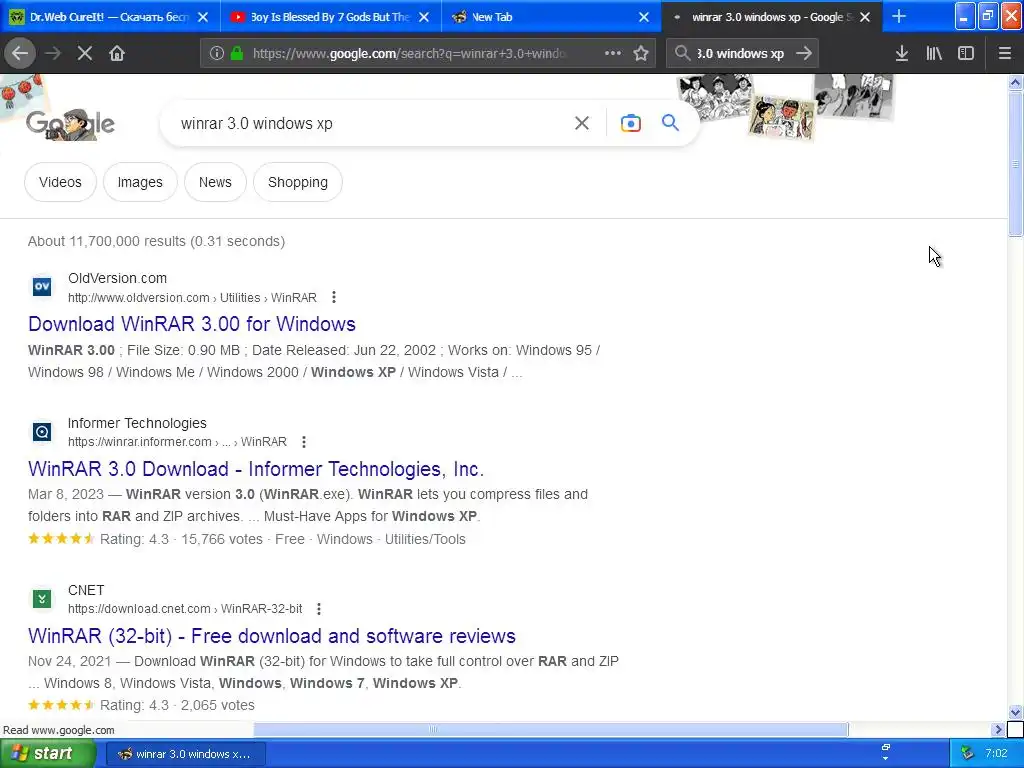Click the horizontal scrollbar right arrow
Viewport: 1024px width, 768px height.
998,729
